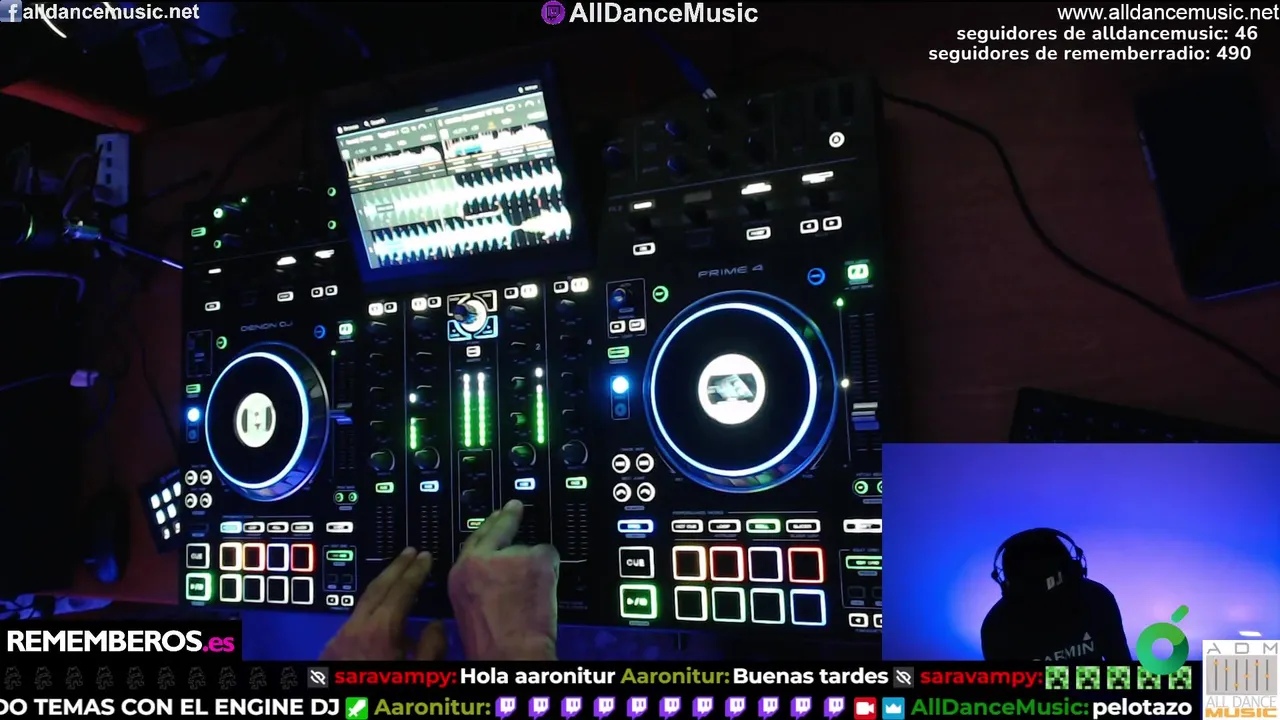1280x720 pixels.
Task: Touch the right deck jog wheel center display
Action: coord(732,388)
